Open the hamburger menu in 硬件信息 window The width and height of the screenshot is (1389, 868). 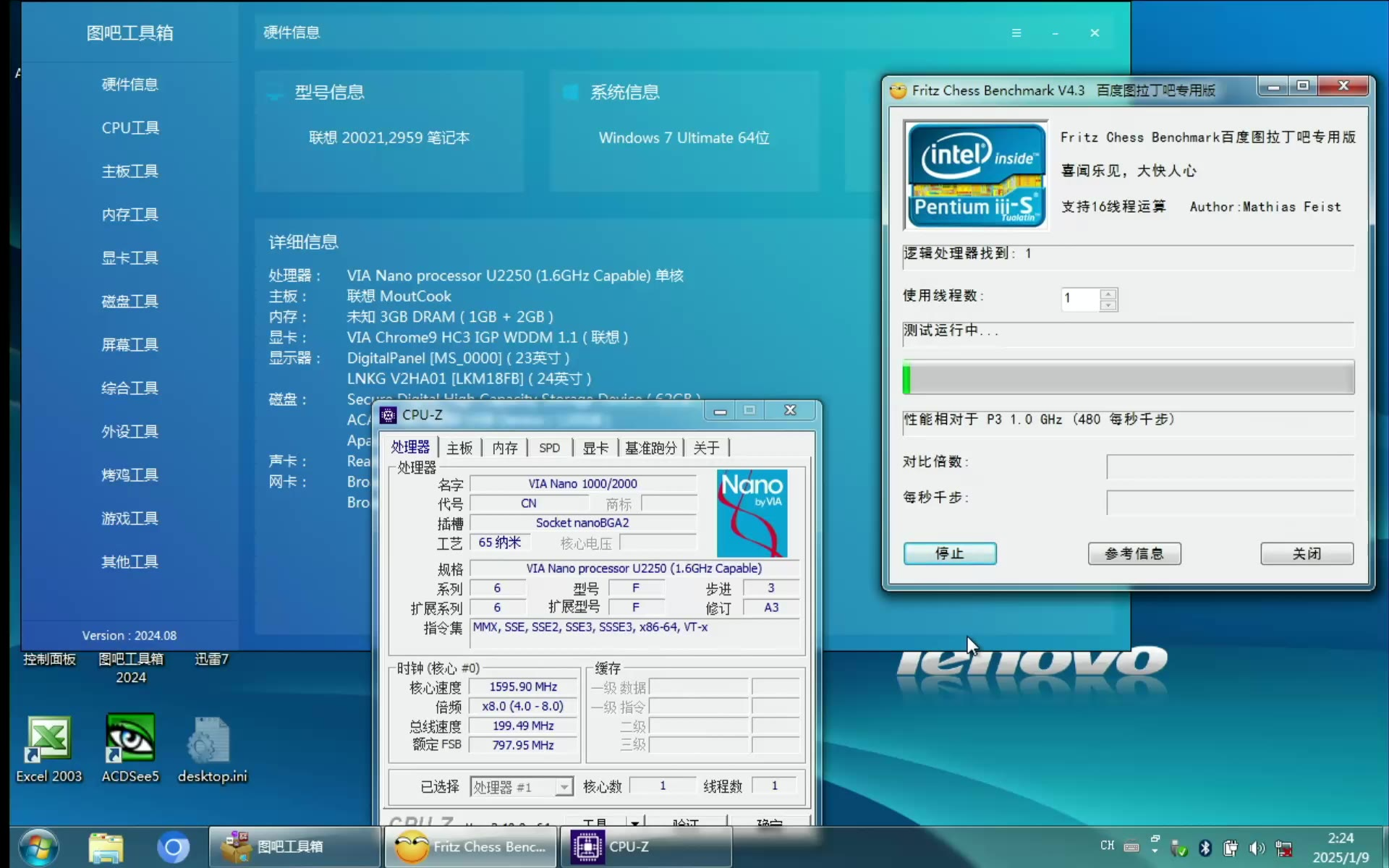[x=1016, y=33]
